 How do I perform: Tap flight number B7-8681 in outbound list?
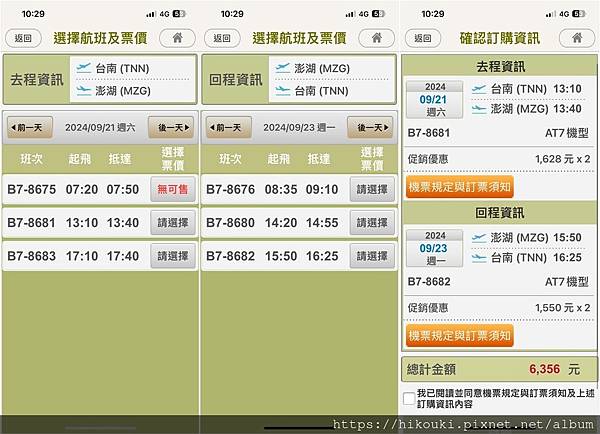tap(32, 223)
